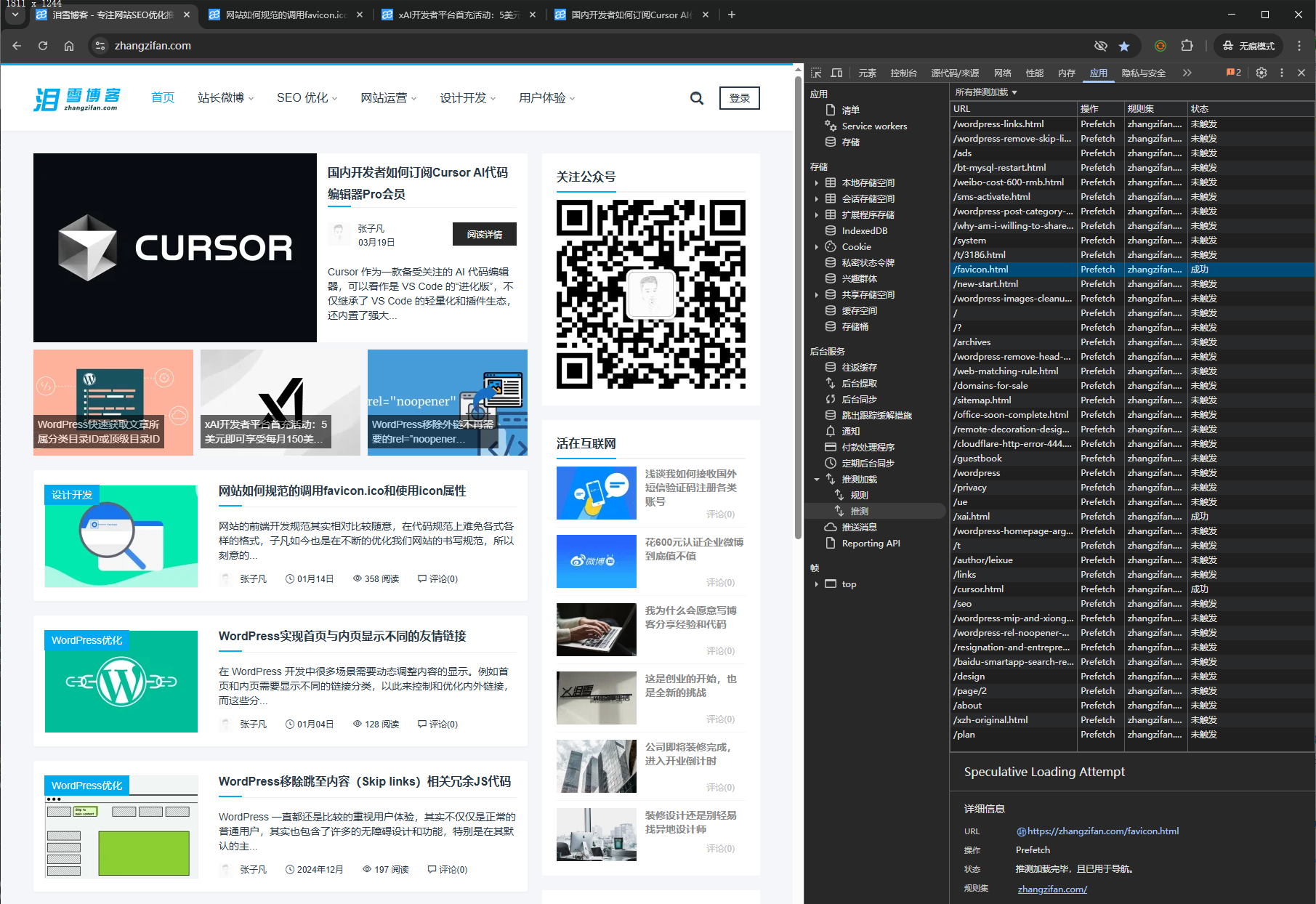Image resolution: width=1316 pixels, height=904 pixels.
Task: Select the inspect element picker icon
Action: (x=816, y=73)
